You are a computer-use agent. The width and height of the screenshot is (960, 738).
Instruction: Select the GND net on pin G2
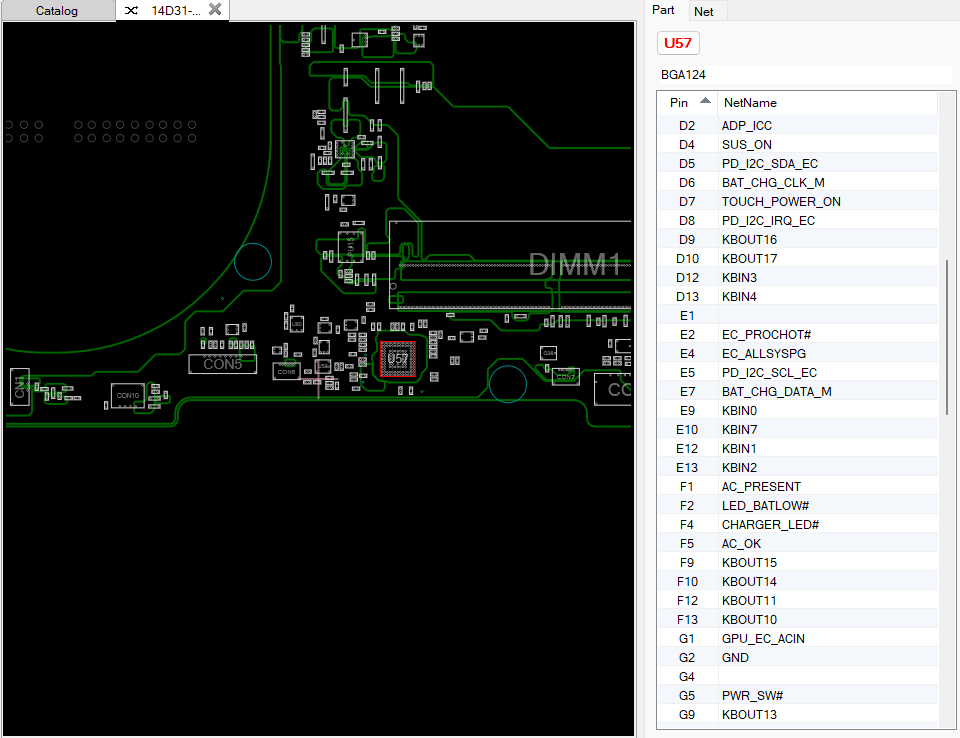735,657
